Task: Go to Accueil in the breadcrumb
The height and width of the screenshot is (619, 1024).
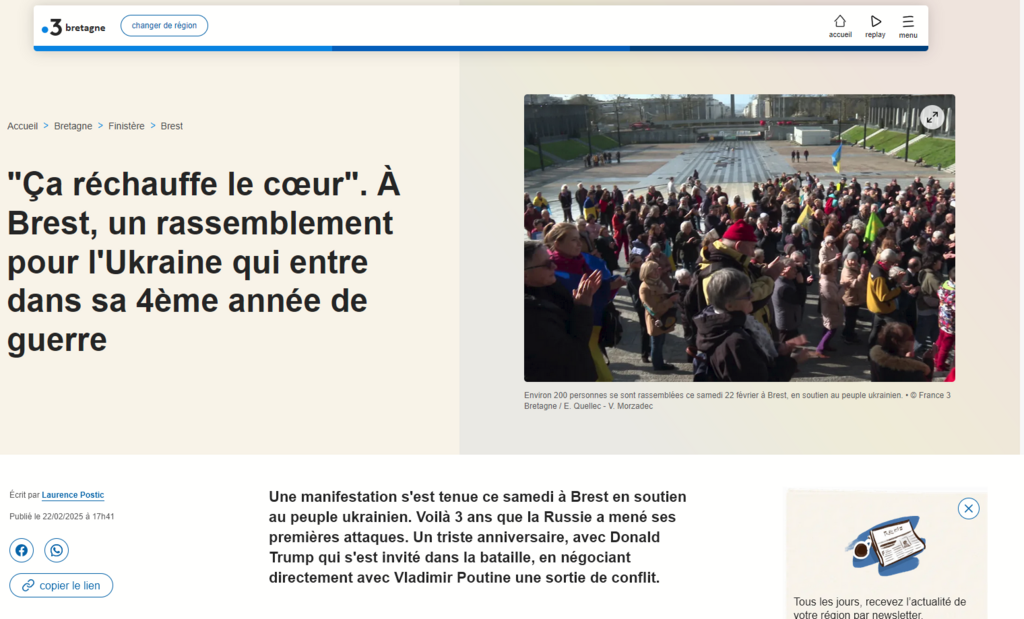Action: pos(22,126)
